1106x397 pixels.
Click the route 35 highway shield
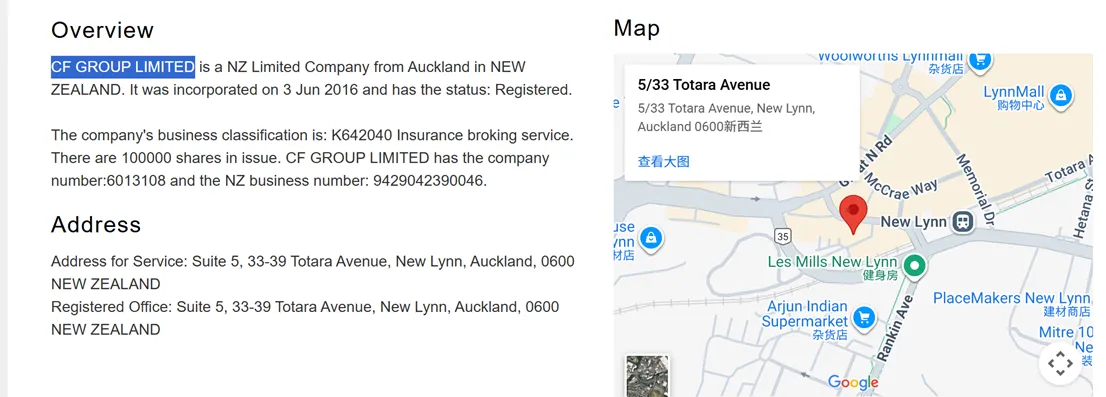click(x=782, y=236)
